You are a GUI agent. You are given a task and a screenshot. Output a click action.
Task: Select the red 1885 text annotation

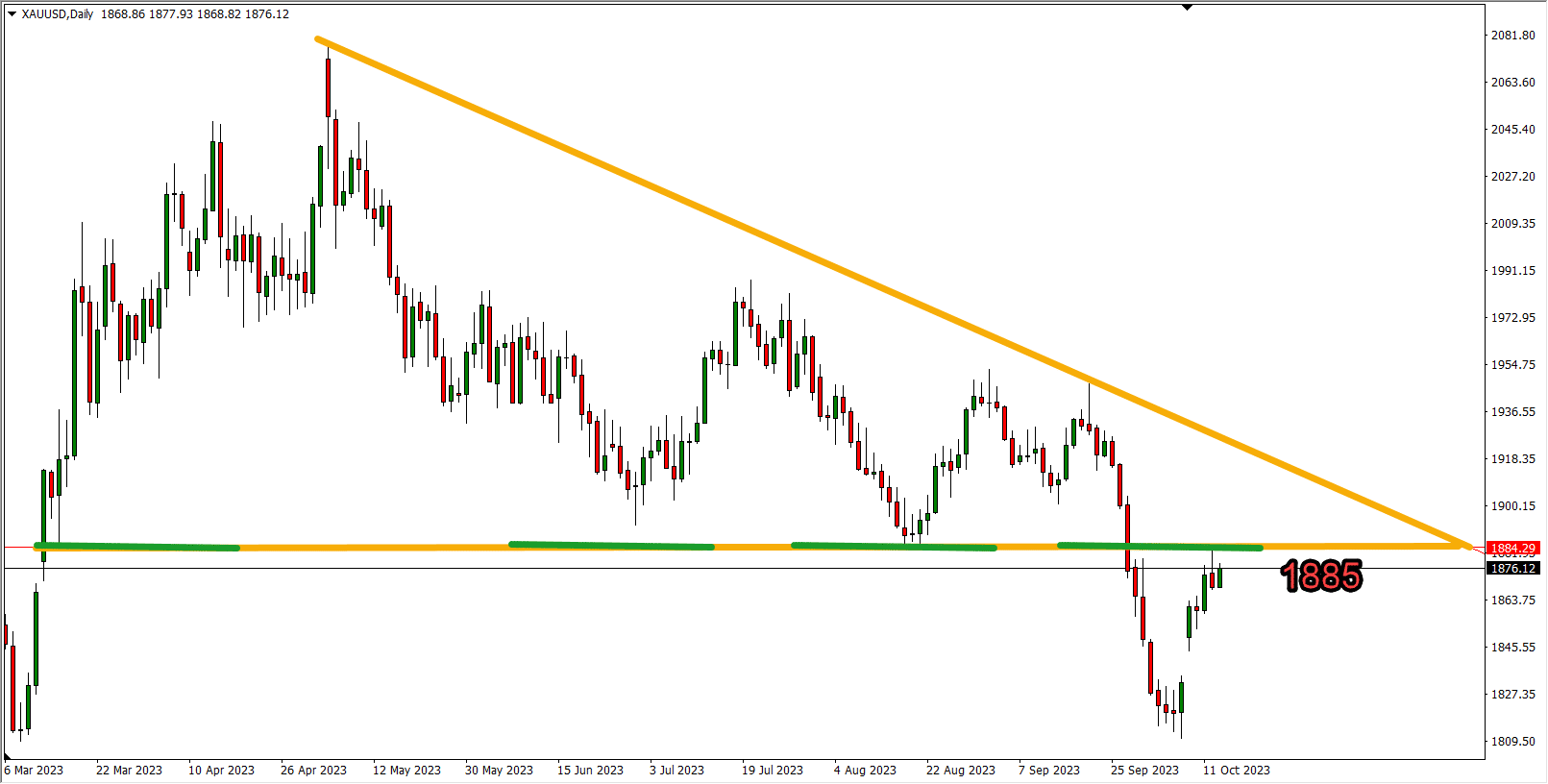click(x=1321, y=576)
